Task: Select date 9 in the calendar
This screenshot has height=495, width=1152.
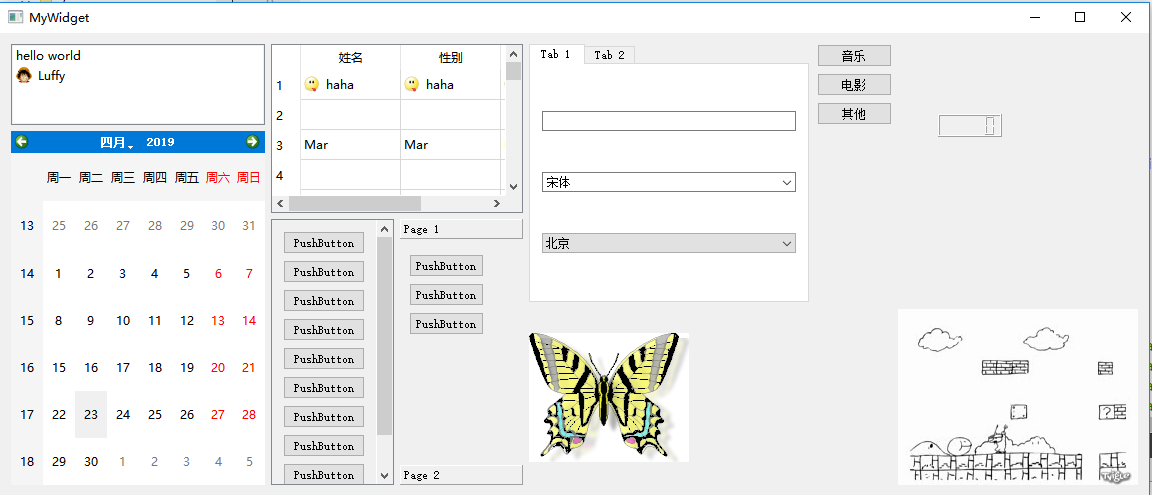Action: pyautogui.click(x=91, y=320)
